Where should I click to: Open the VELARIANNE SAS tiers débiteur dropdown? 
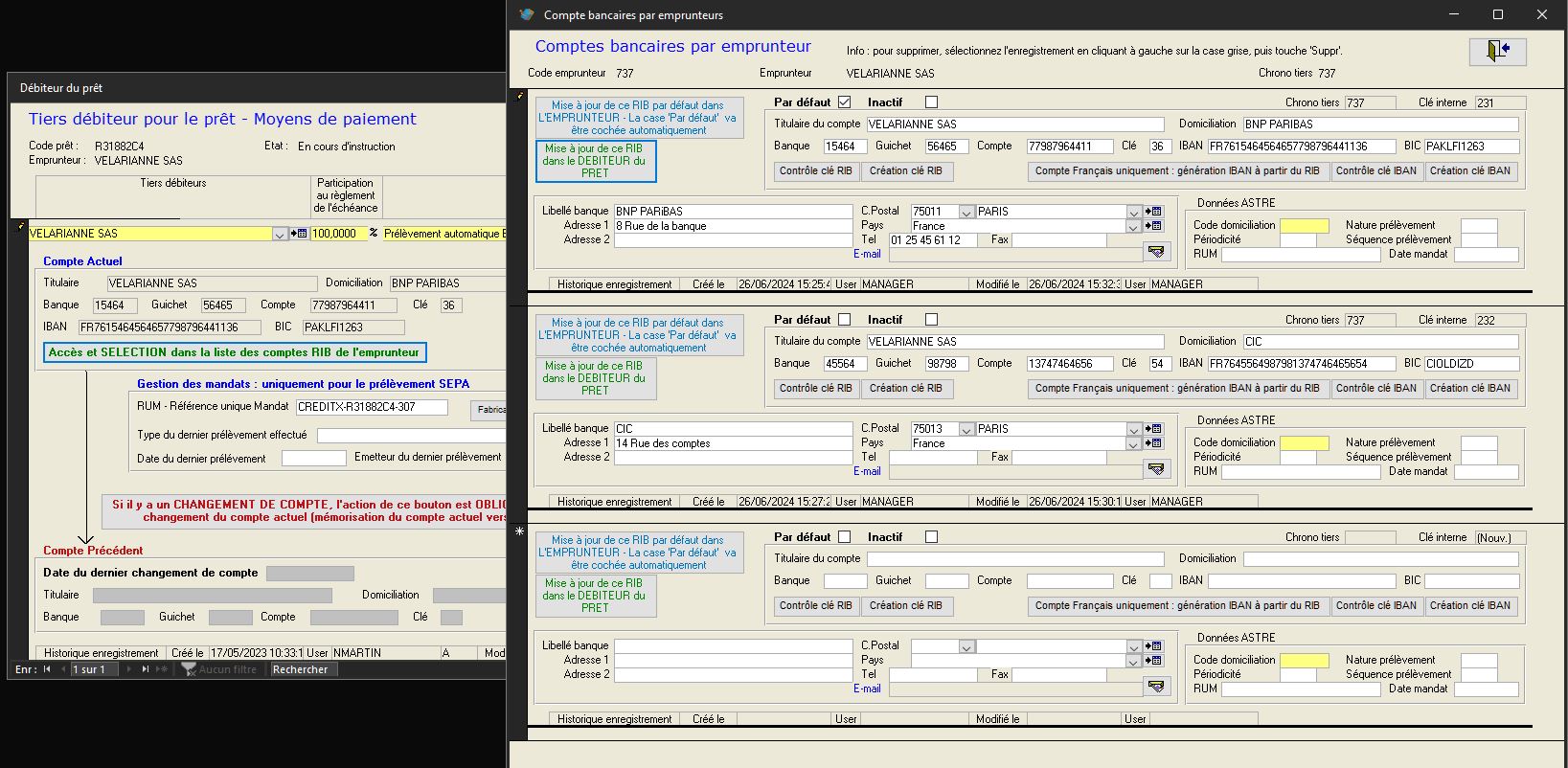point(280,234)
